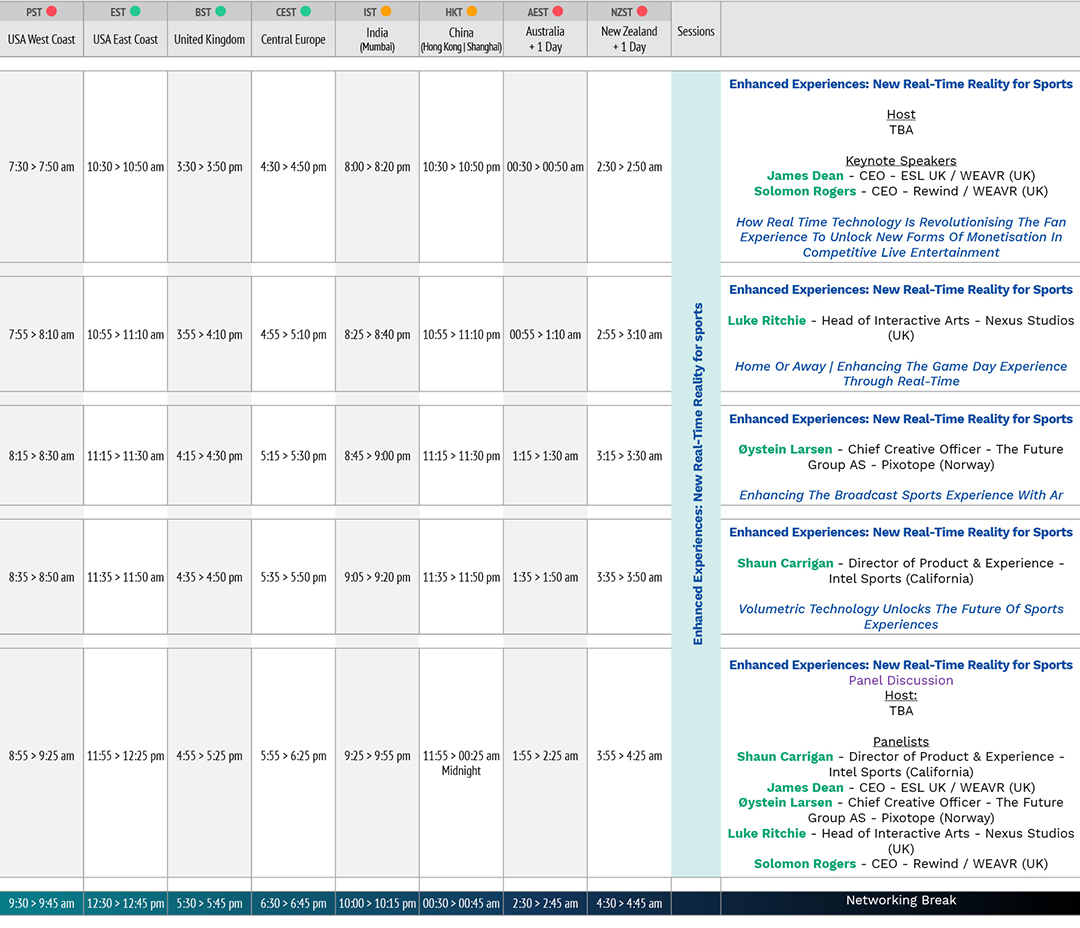Select the USA West Coast column header
Viewport: 1080px width, 928px height.
click(41, 39)
